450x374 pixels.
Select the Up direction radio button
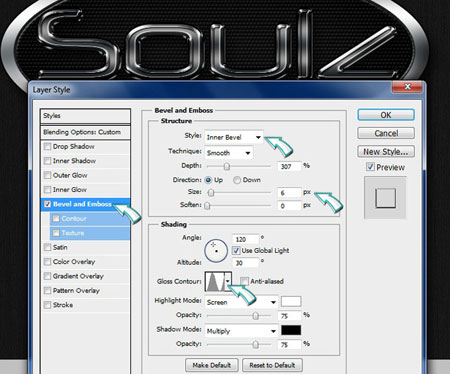click(208, 180)
